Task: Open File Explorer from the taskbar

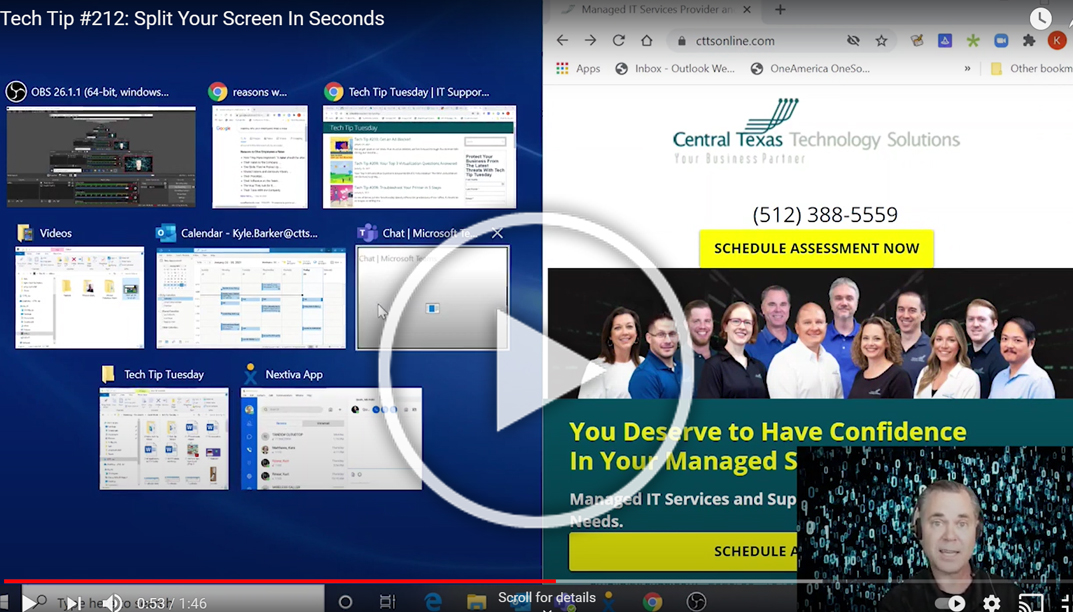Action: tap(476, 602)
